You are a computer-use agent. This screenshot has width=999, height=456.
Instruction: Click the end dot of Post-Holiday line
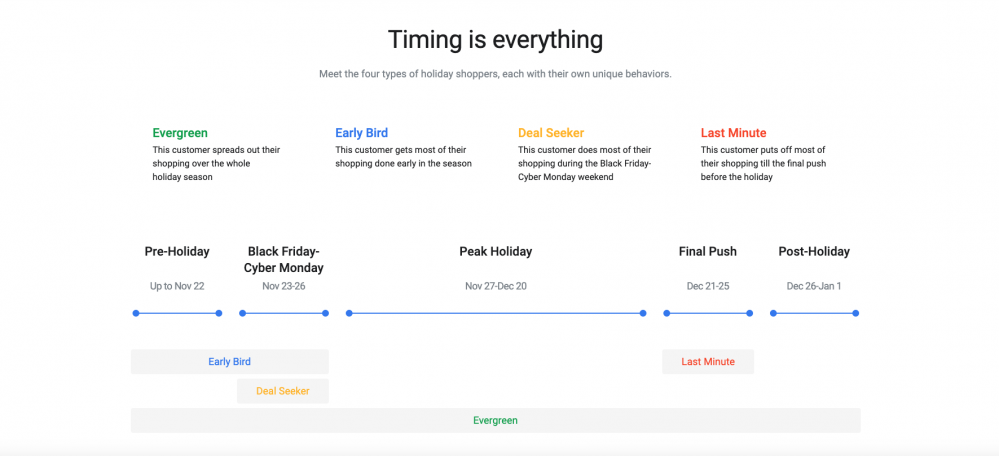point(856,313)
